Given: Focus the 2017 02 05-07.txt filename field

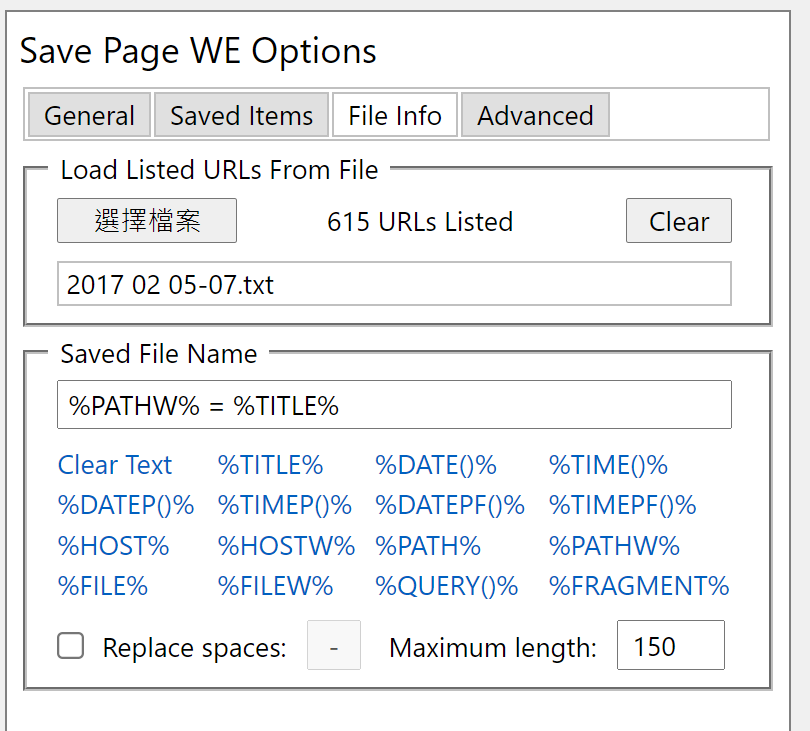Looking at the screenshot, I should point(394,284).
